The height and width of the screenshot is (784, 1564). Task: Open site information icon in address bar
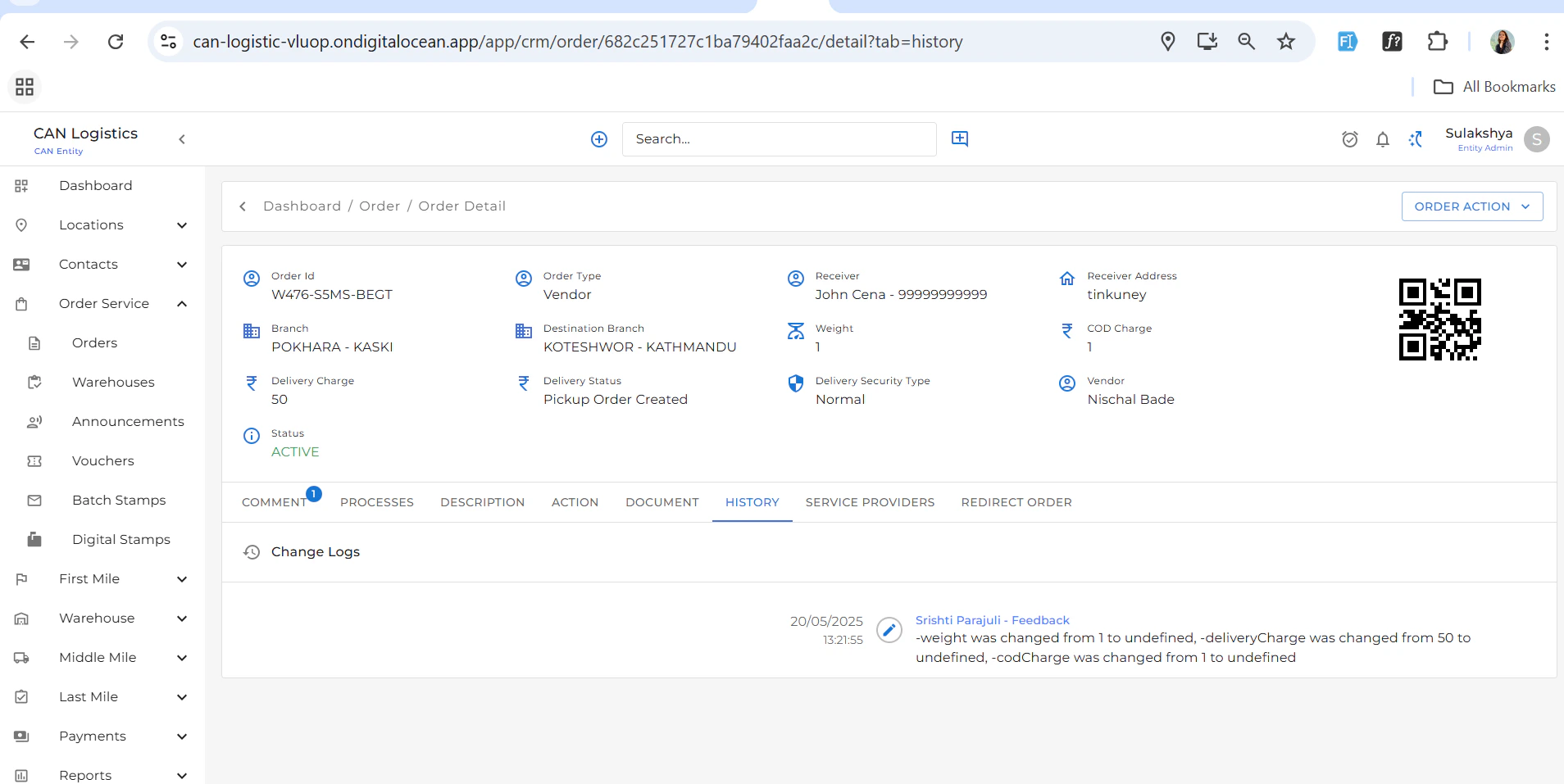click(x=168, y=41)
